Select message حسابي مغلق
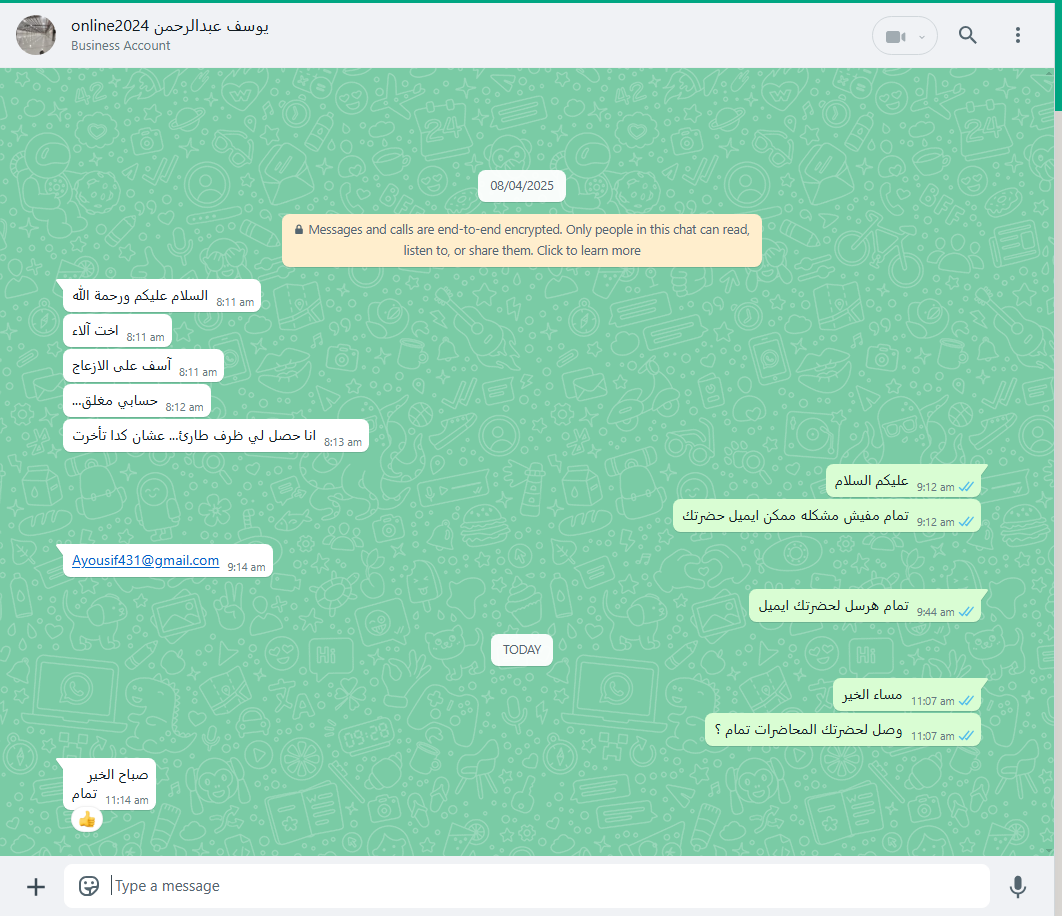 click(137, 401)
